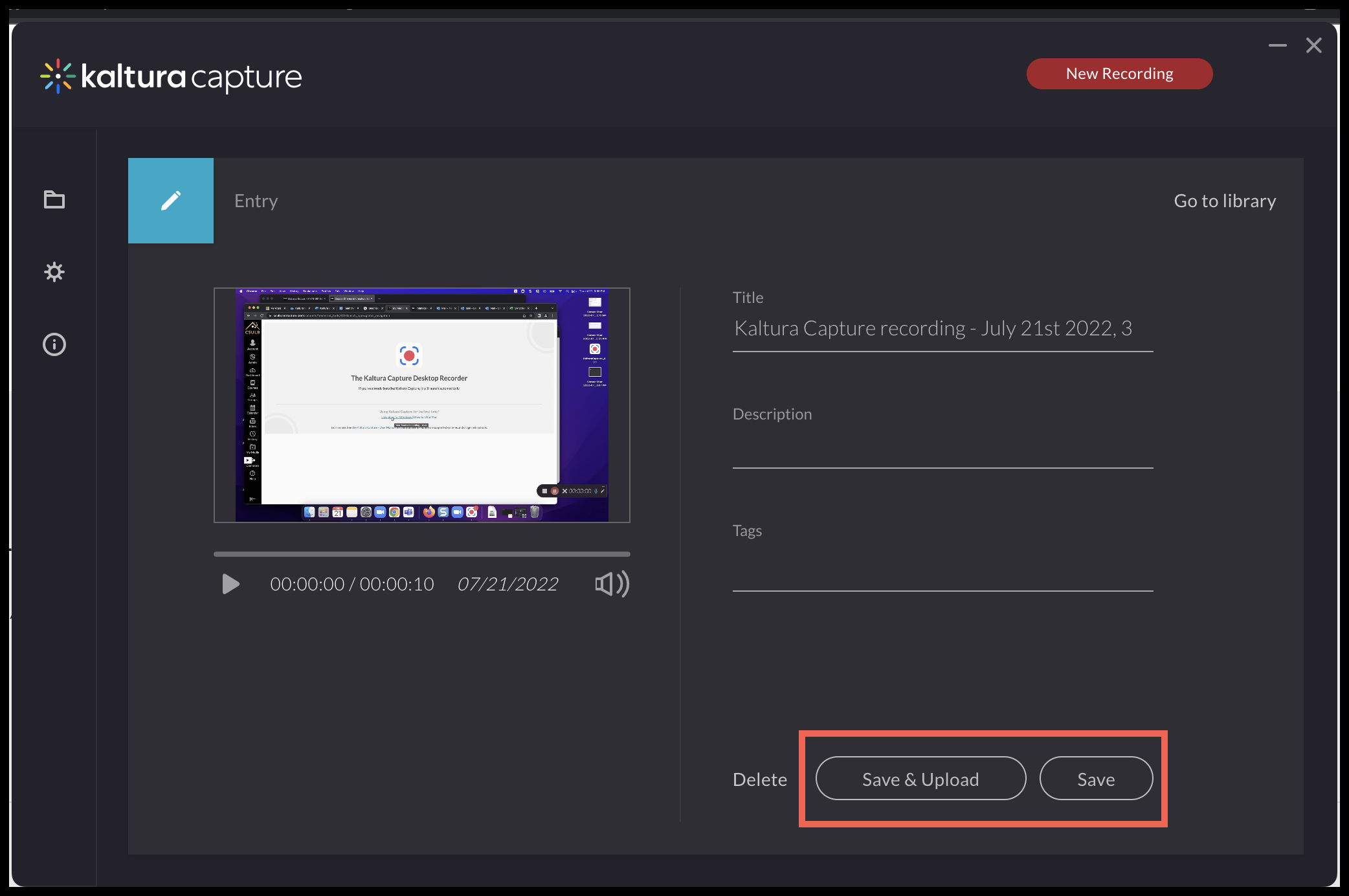Click the Entry tab label
This screenshot has height=896, width=1349.
point(256,201)
